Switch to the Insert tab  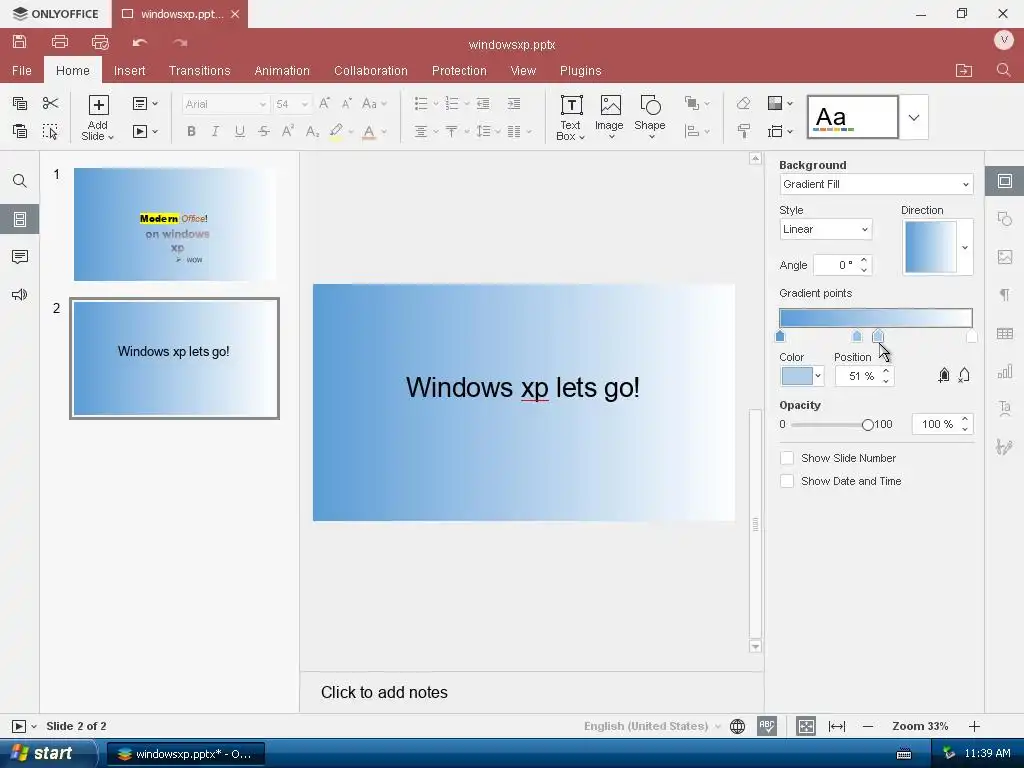coord(129,71)
